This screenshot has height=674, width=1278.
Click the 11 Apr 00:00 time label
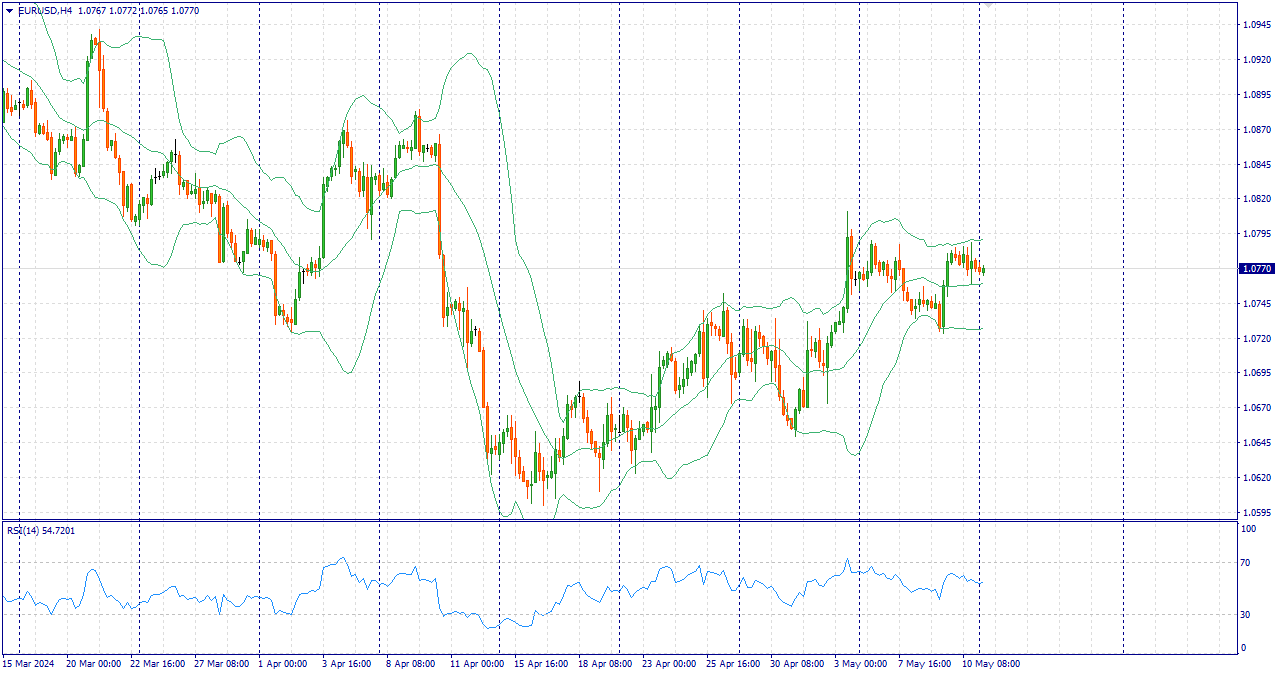coord(477,663)
